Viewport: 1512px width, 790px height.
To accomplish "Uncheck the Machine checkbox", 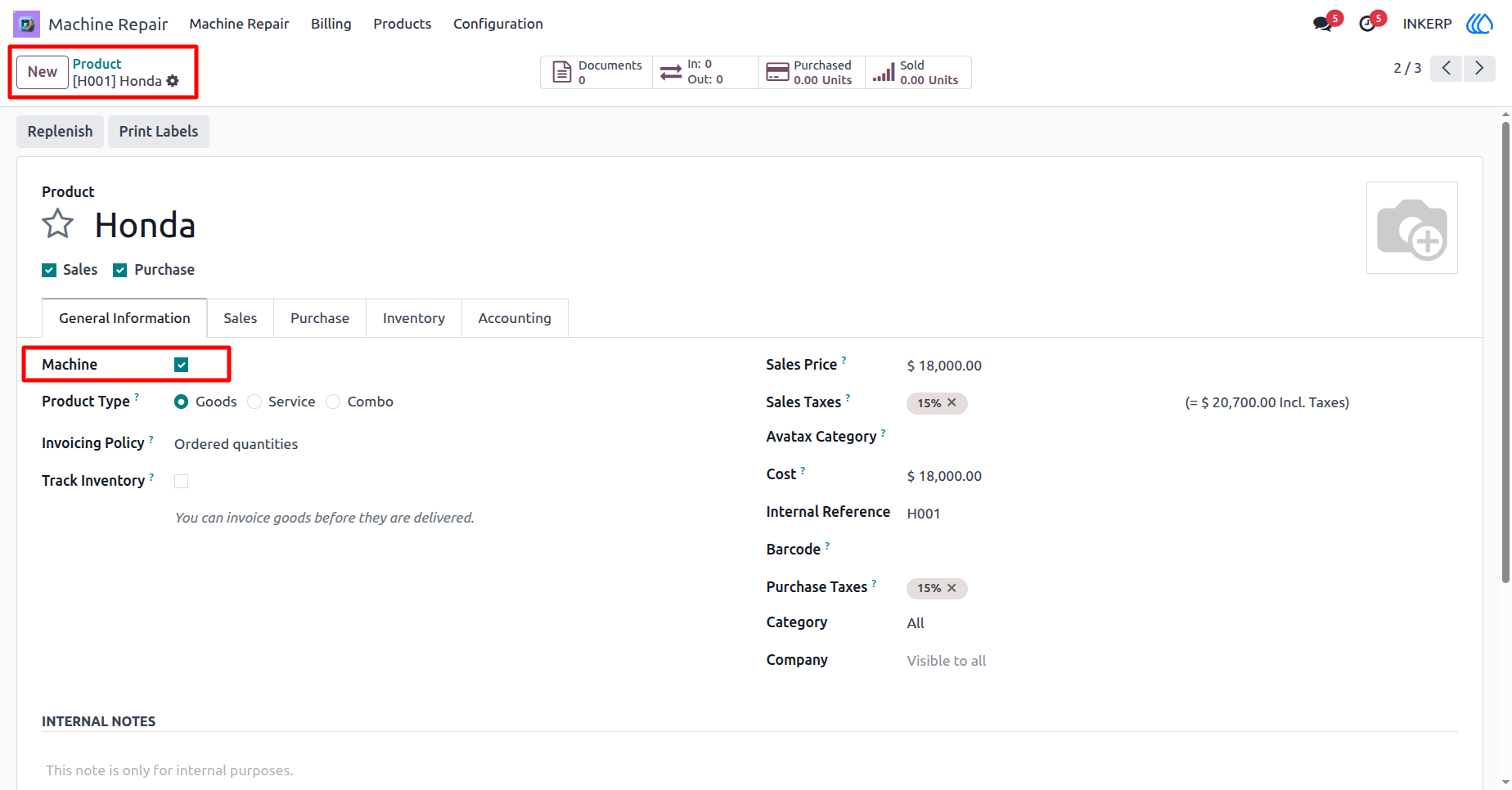I will coord(182,365).
